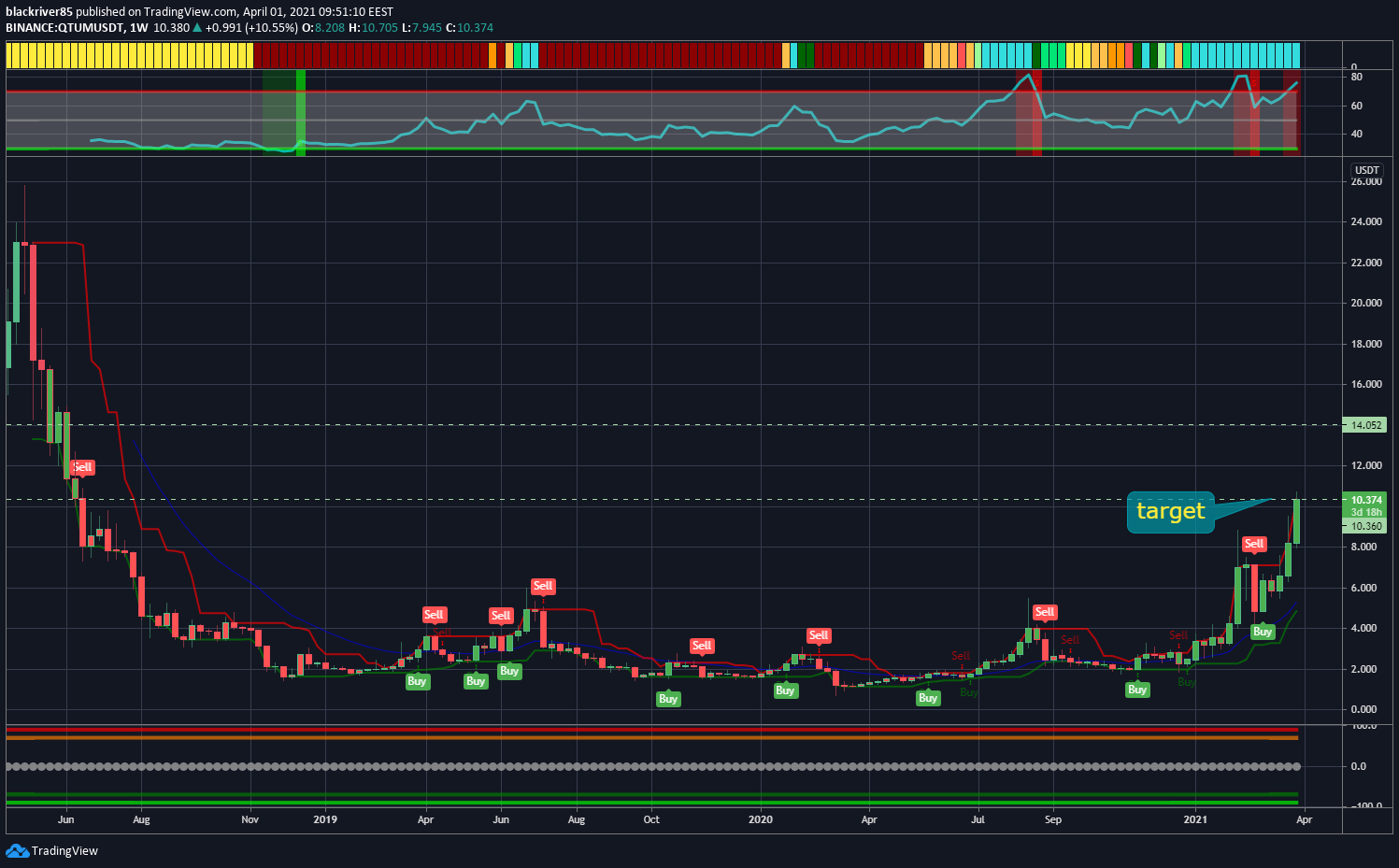The height and width of the screenshot is (868, 1399).
Task: Click the '10.360' price label on axis
Action: 1366,526
